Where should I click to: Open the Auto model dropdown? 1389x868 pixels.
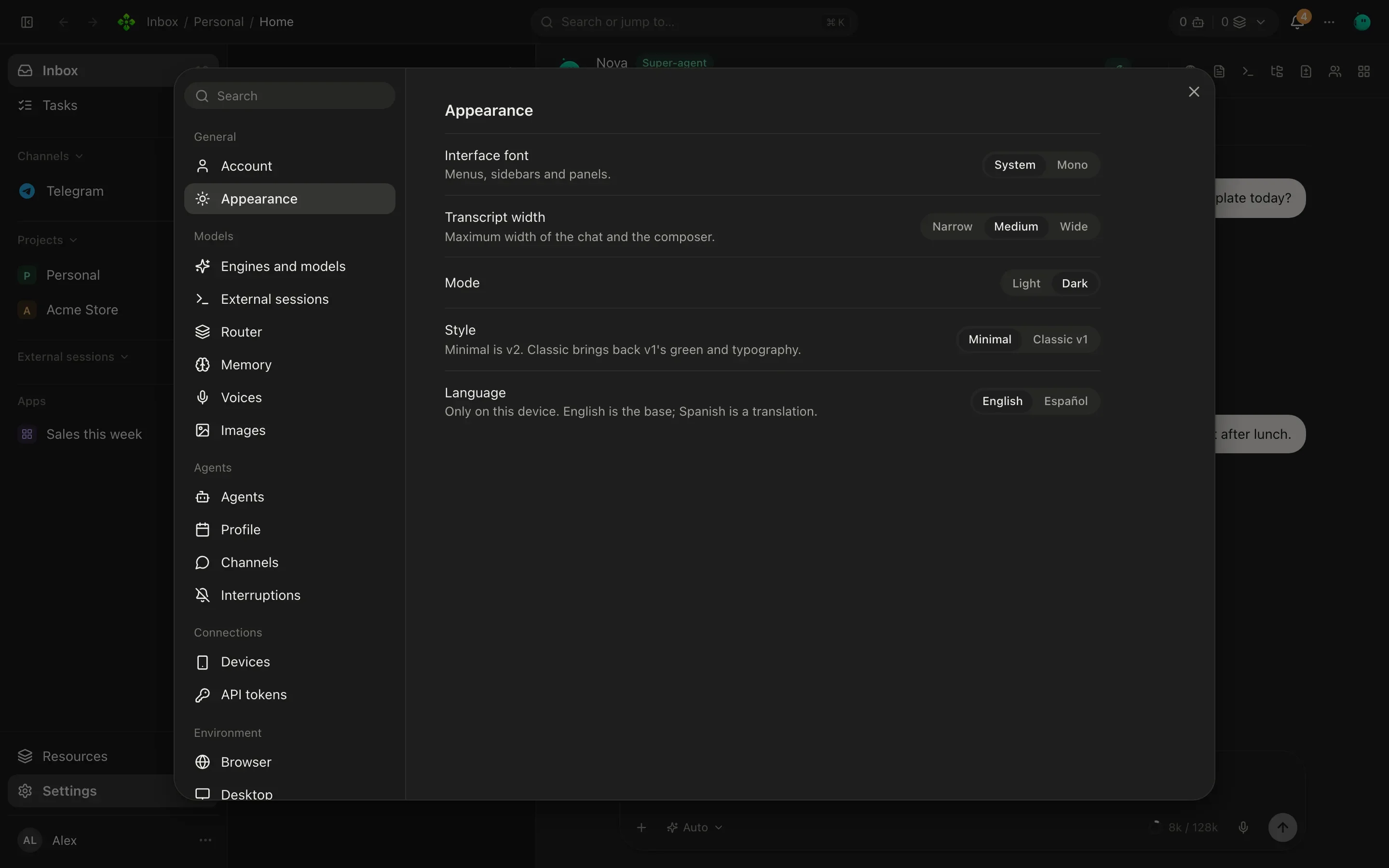click(x=694, y=827)
